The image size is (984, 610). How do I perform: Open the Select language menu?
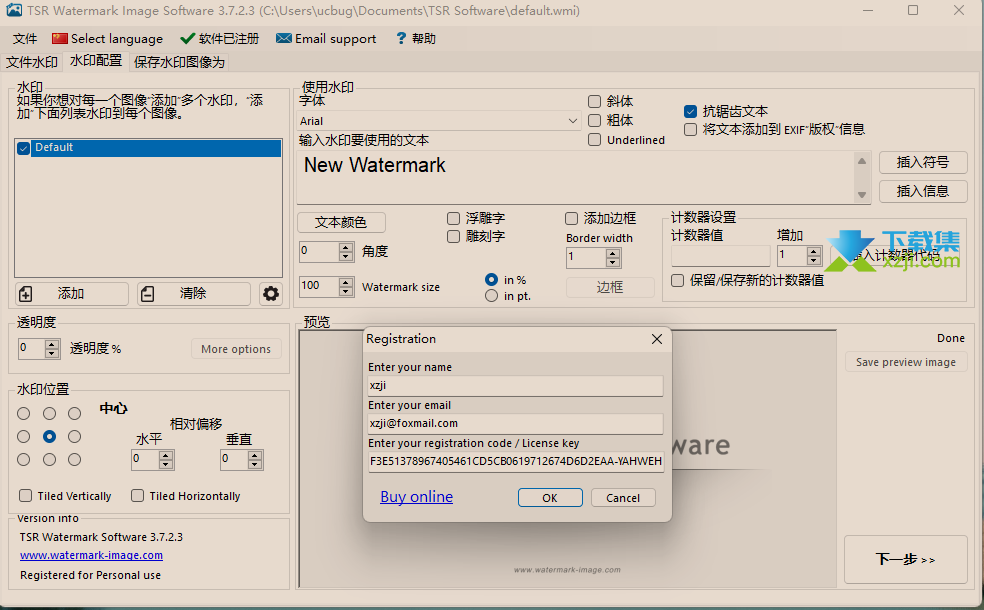108,39
